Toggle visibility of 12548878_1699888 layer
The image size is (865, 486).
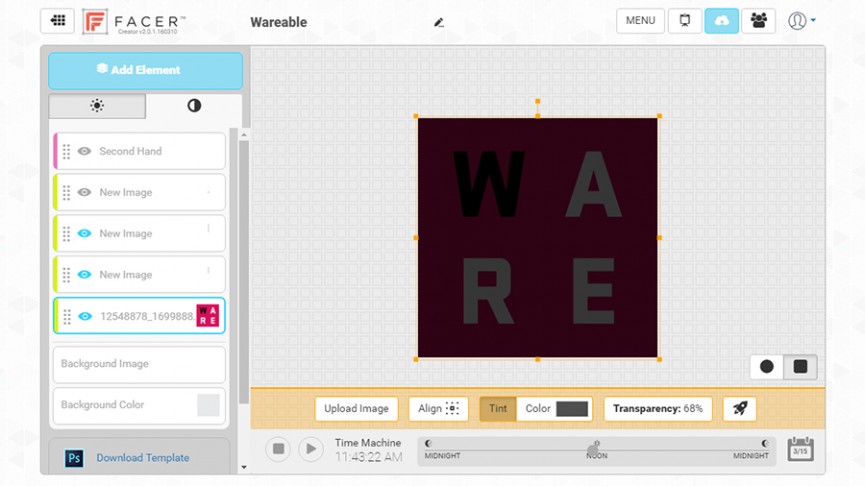coord(85,316)
